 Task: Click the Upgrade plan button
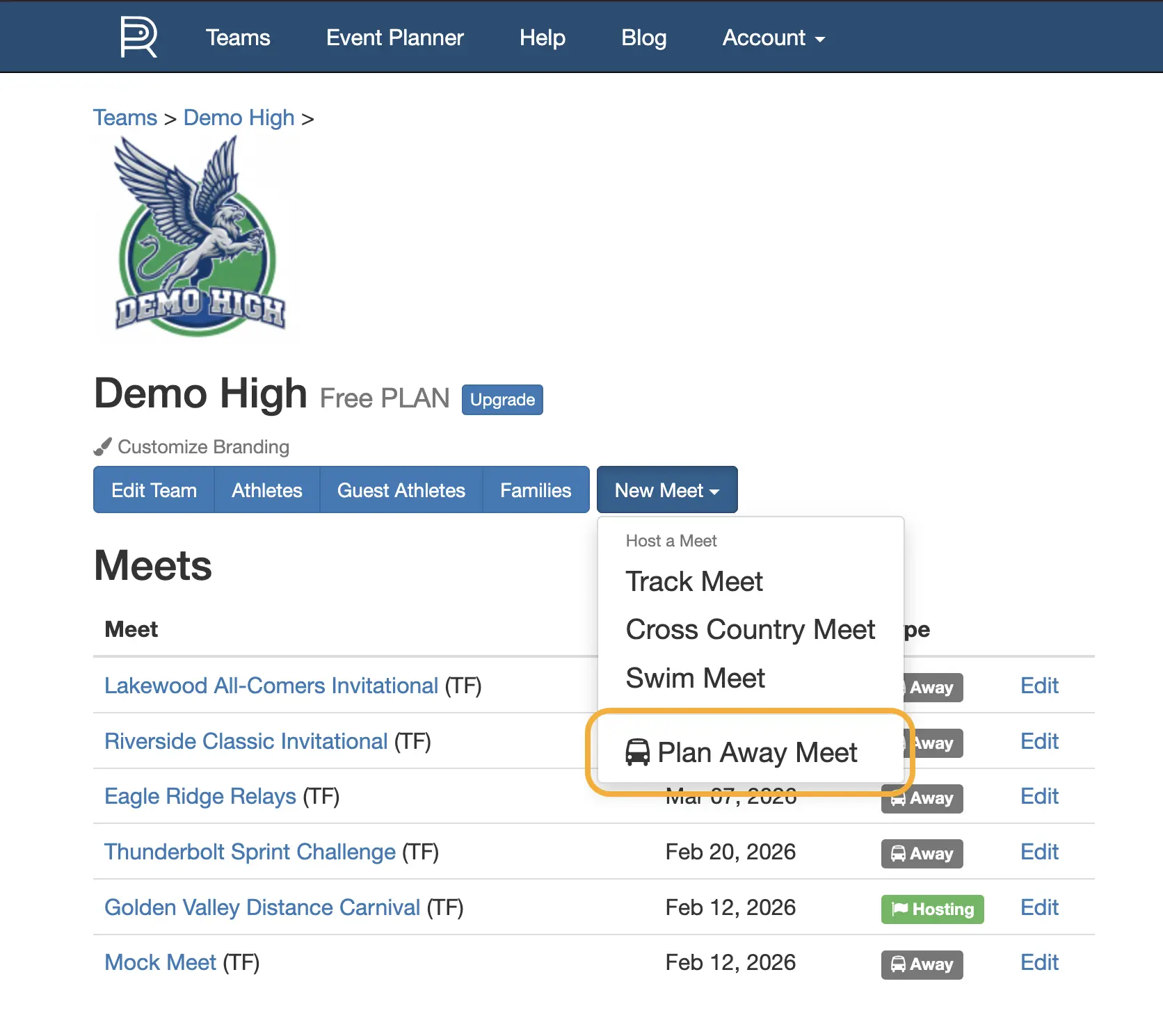click(x=502, y=400)
